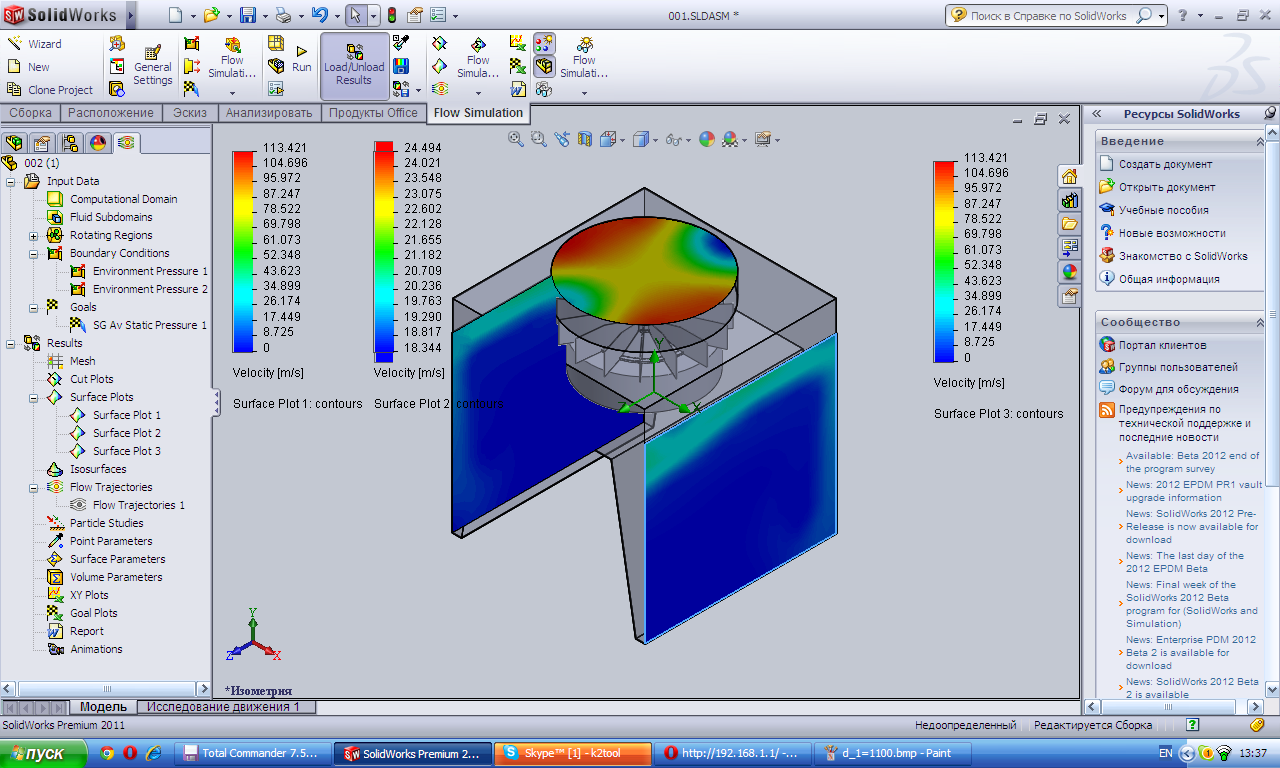Collapse the Boundary Conditions tree node
Viewport: 1280px width, 768px height.
33,254
